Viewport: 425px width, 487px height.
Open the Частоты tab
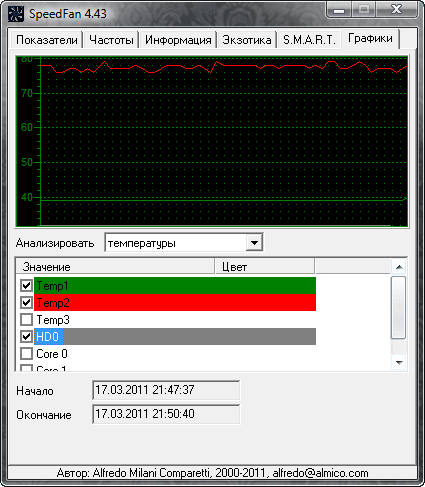click(x=111, y=40)
